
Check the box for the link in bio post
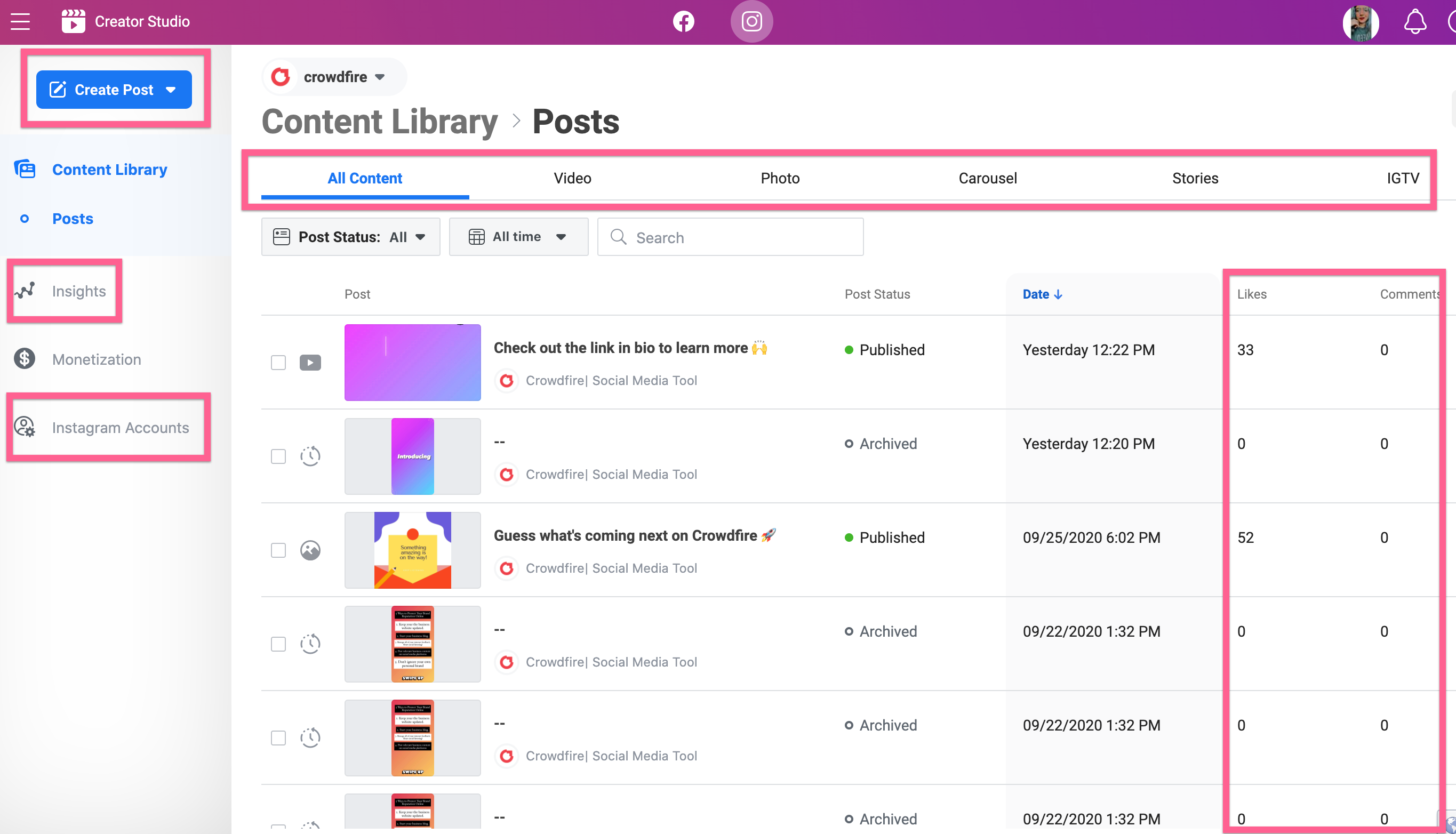click(278, 363)
